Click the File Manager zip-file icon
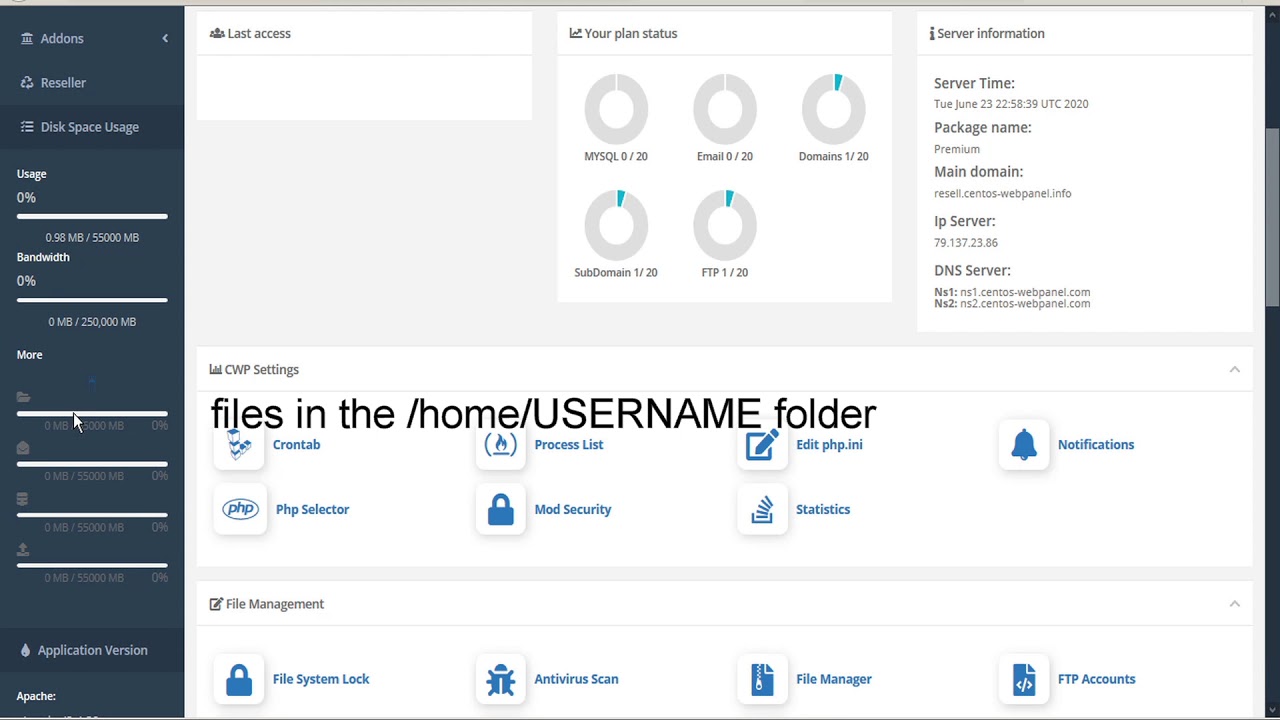1280x720 pixels. (x=762, y=679)
